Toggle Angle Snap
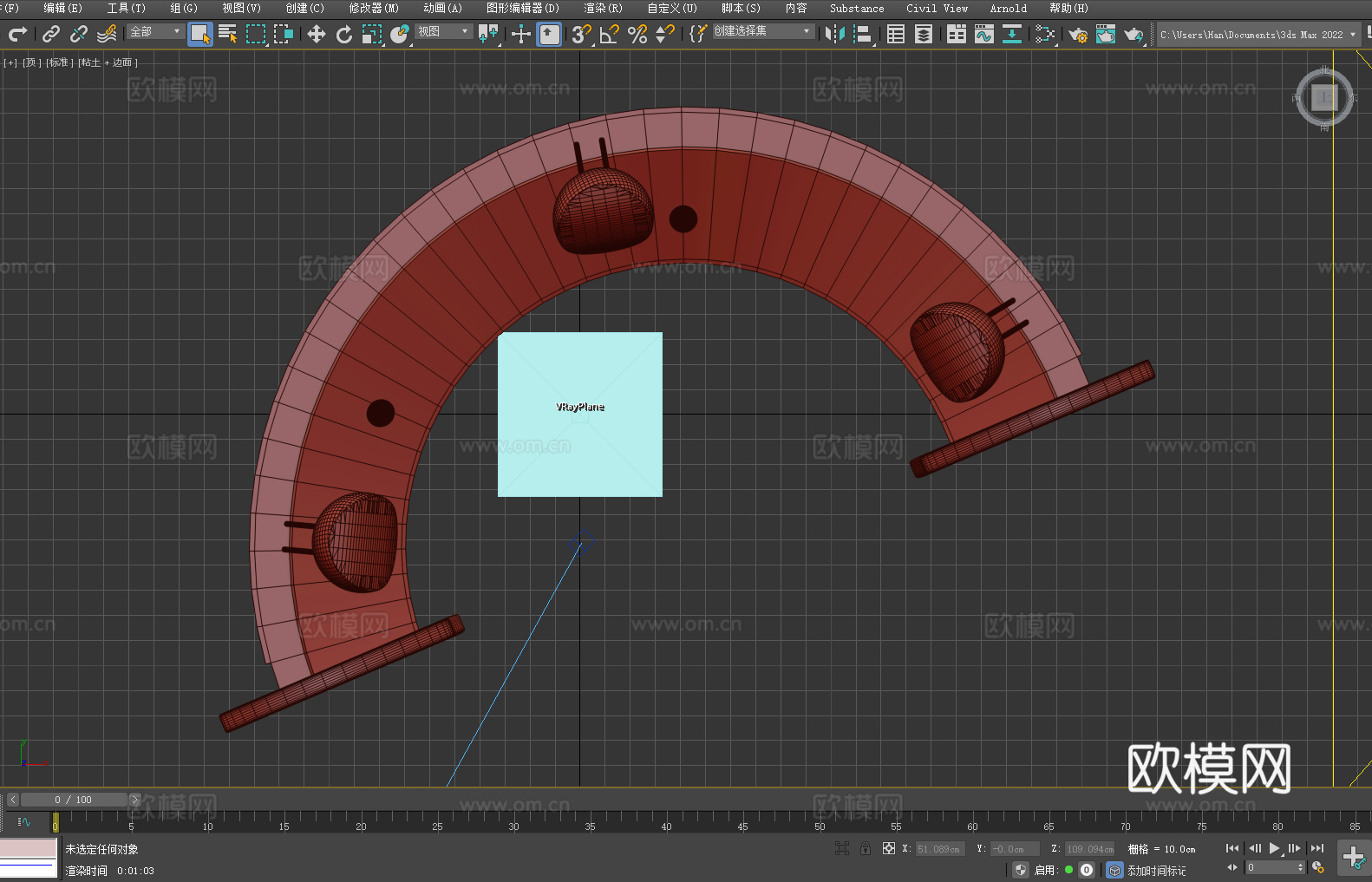Screen dimensions: 1372x882 [x=610, y=34]
